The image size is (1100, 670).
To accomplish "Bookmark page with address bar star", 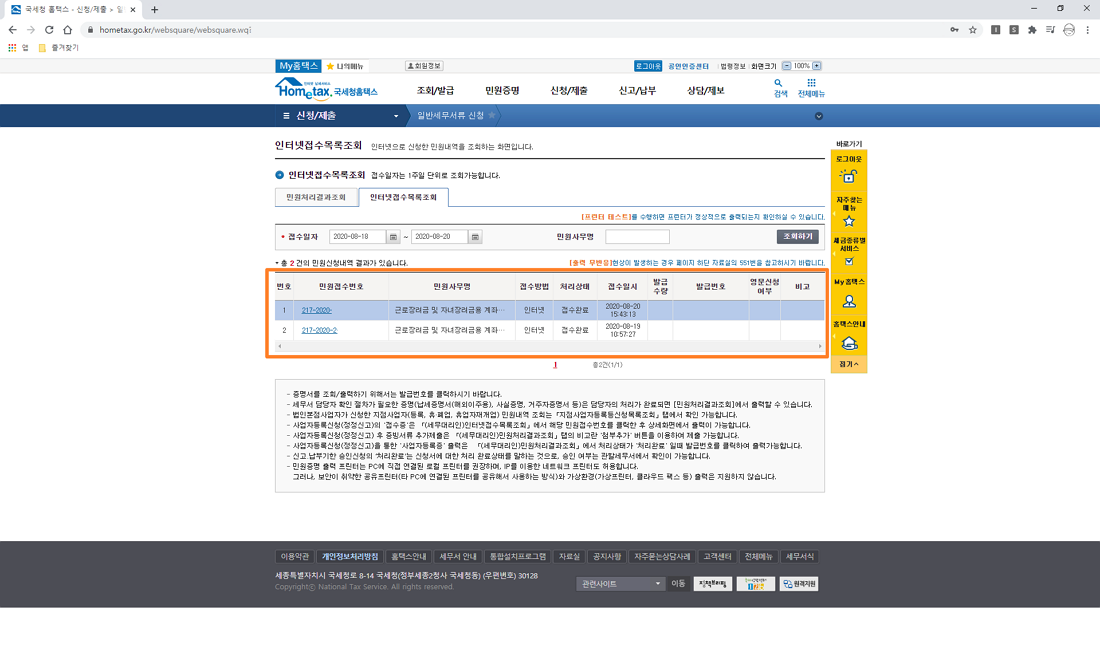I will coord(973,29).
